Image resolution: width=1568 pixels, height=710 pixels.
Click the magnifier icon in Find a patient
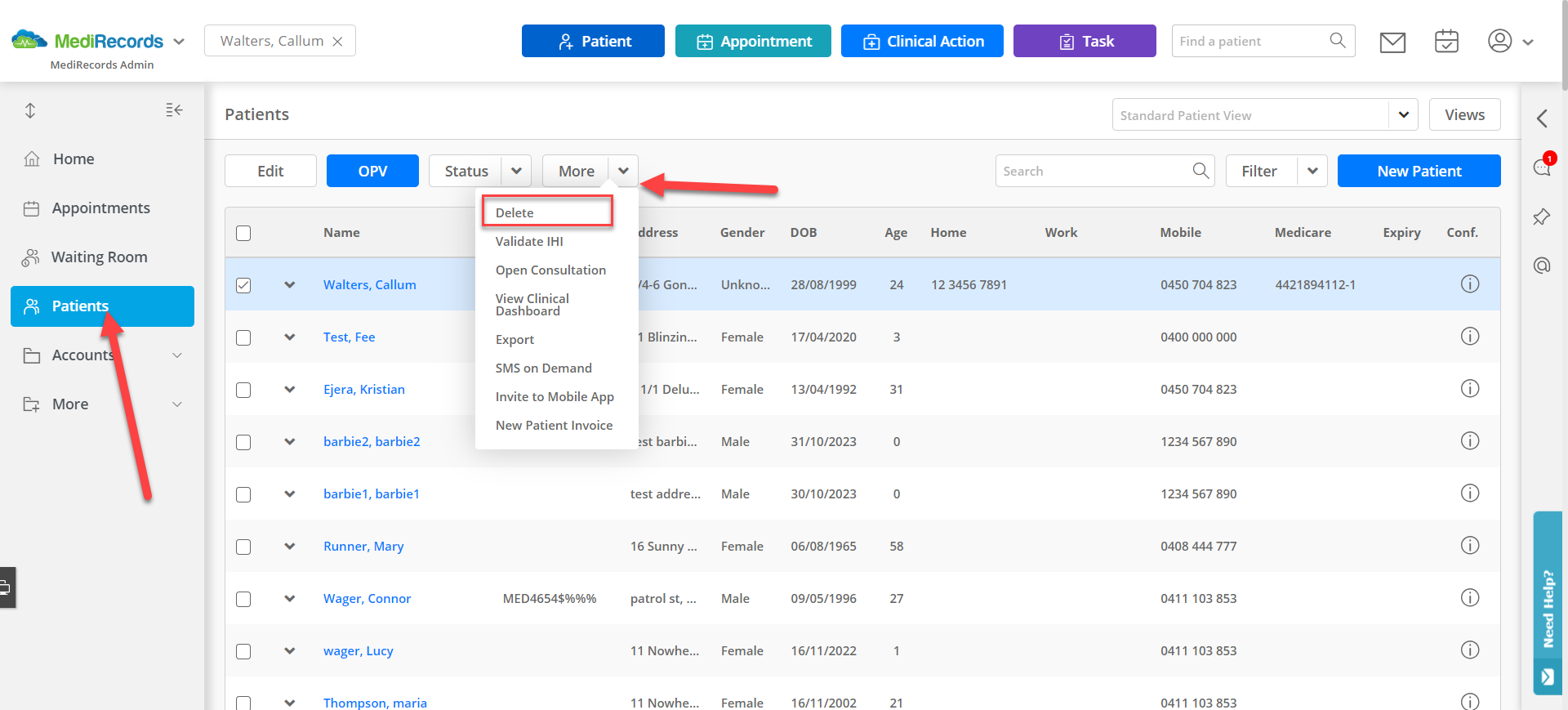(x=1337, y=40)
